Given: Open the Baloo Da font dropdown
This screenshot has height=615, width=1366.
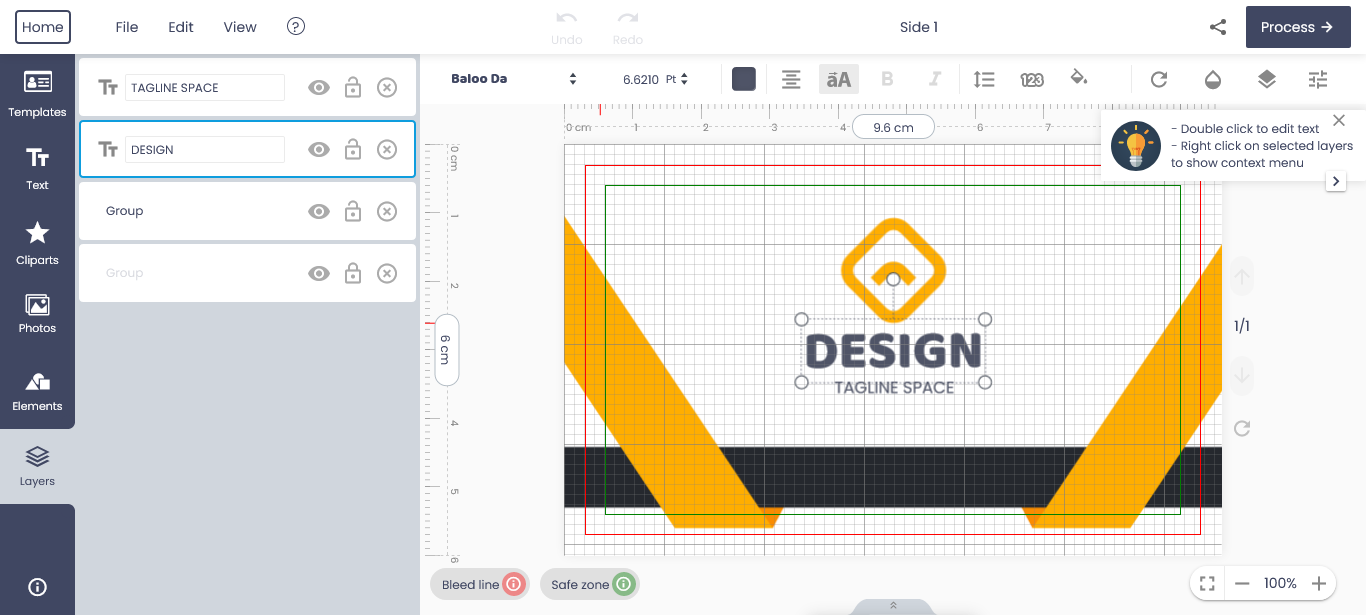Looking at the screenshot, I should [514, 79].
